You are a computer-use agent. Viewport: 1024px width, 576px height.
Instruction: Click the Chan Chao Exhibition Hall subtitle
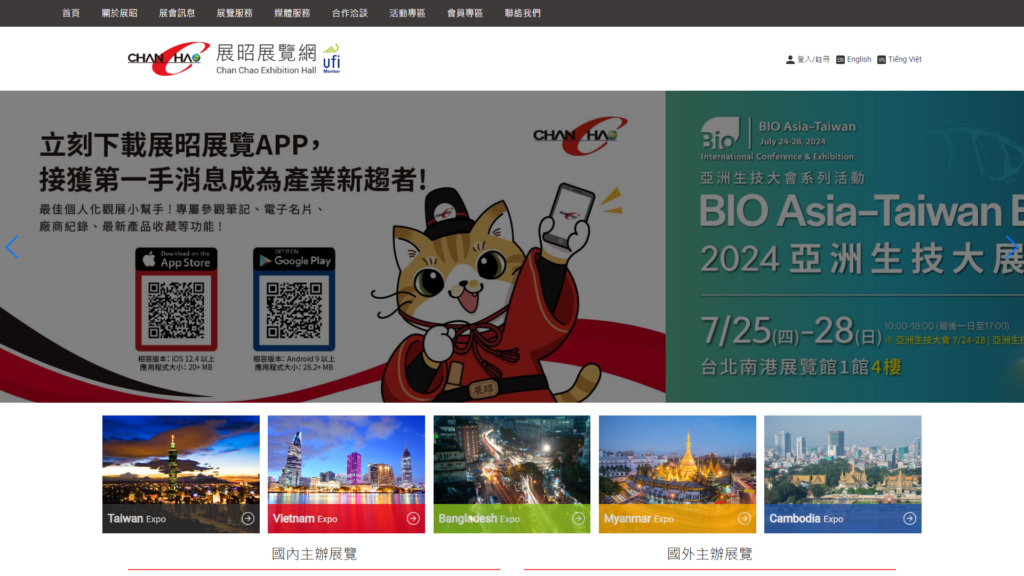pos(266,71)
